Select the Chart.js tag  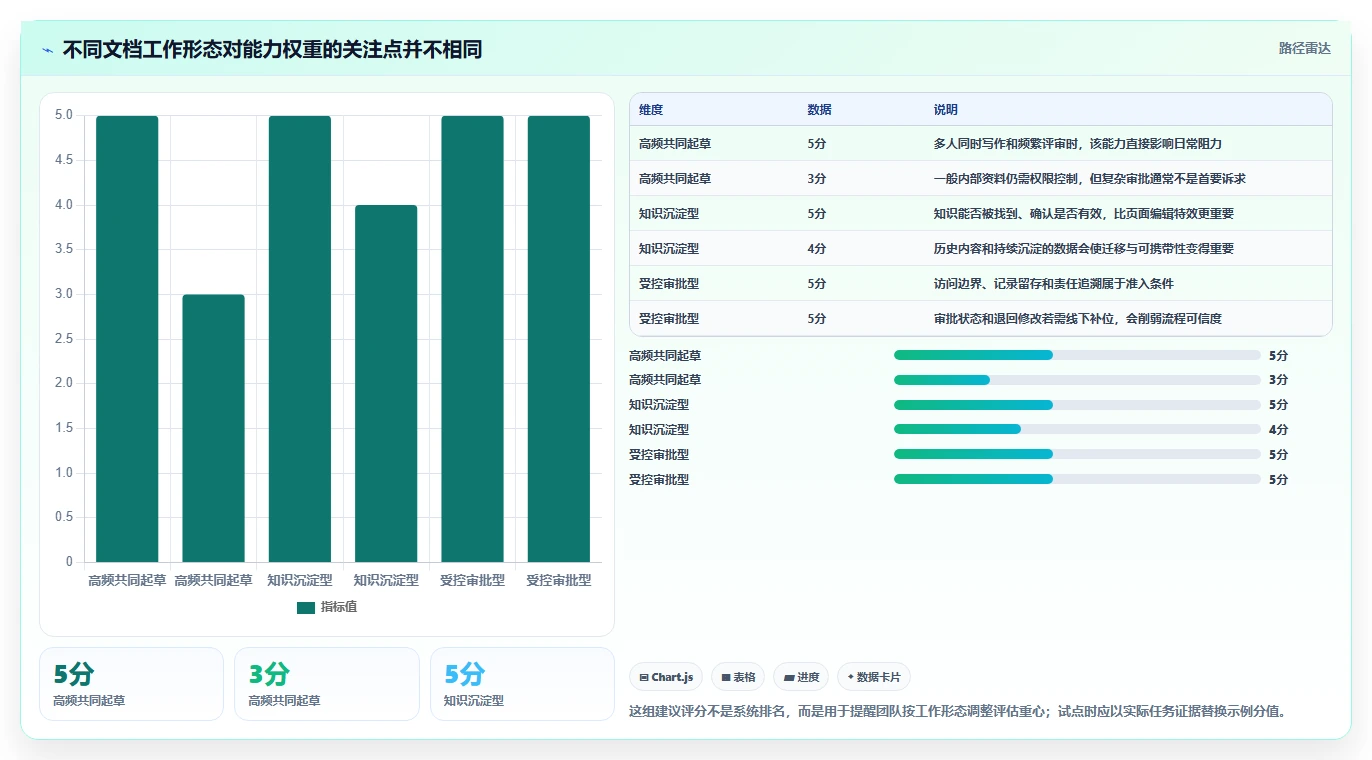tap(666, 677)
